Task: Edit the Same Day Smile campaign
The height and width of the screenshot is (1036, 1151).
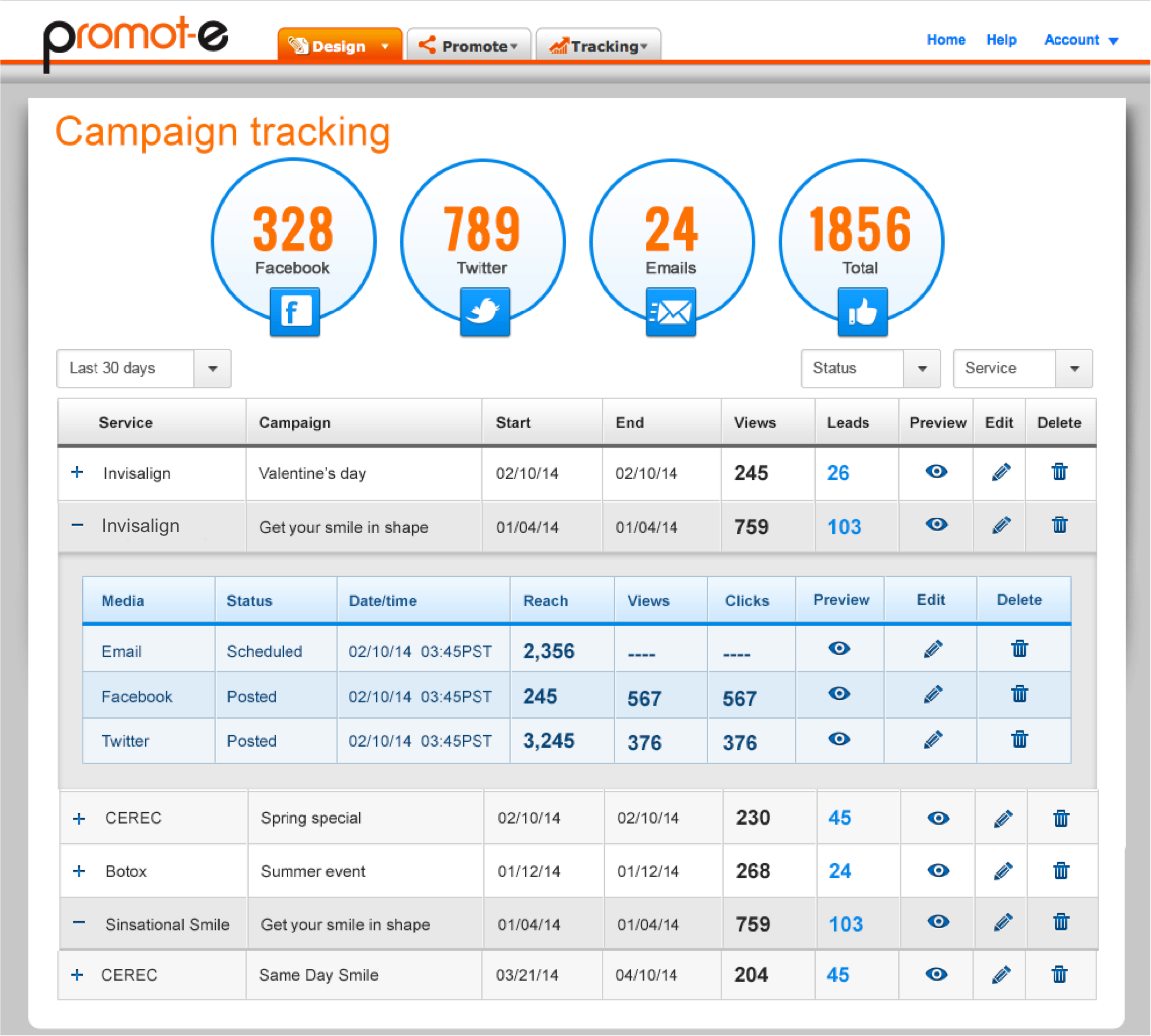Action: click(1001, 975)
